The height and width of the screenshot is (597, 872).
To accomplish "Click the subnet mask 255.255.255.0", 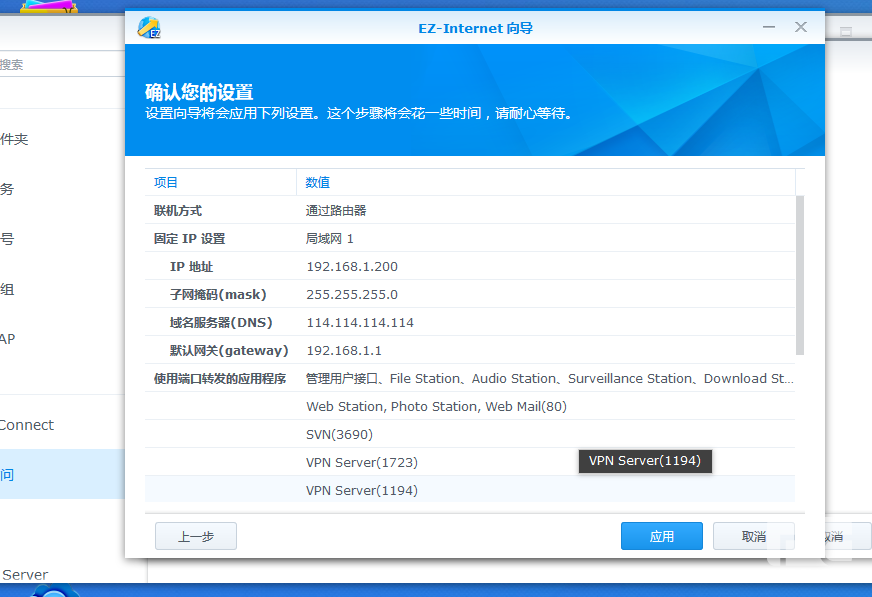I will [352, 295].
